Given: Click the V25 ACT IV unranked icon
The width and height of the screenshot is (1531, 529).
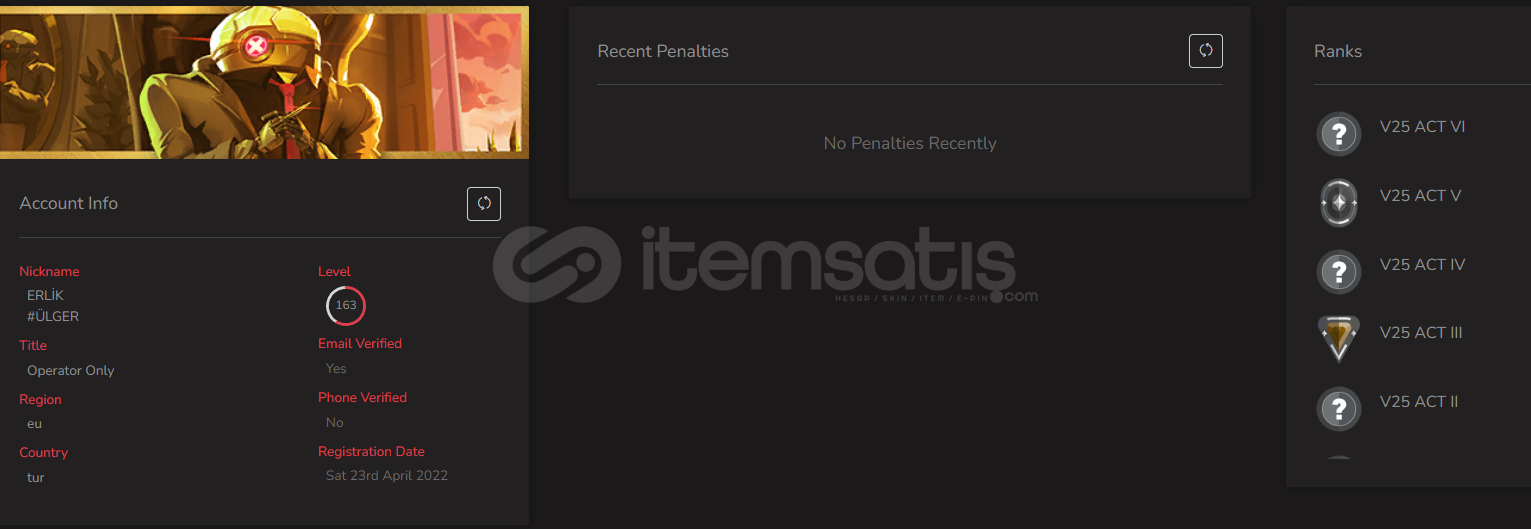Looking at the screenshot, I should click(1339, 271).
